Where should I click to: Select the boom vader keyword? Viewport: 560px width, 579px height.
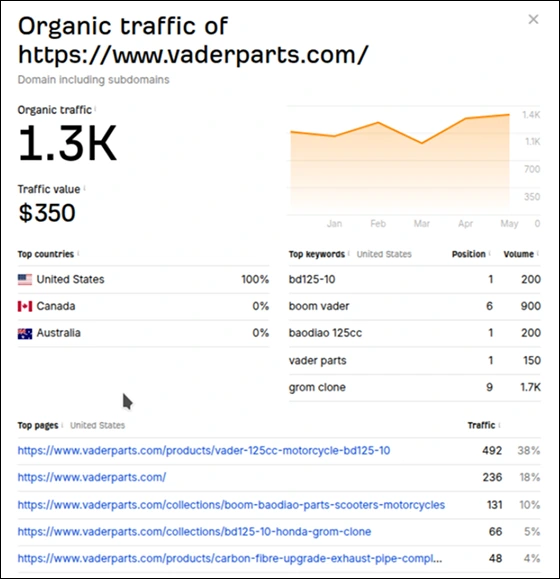point(319,306)
